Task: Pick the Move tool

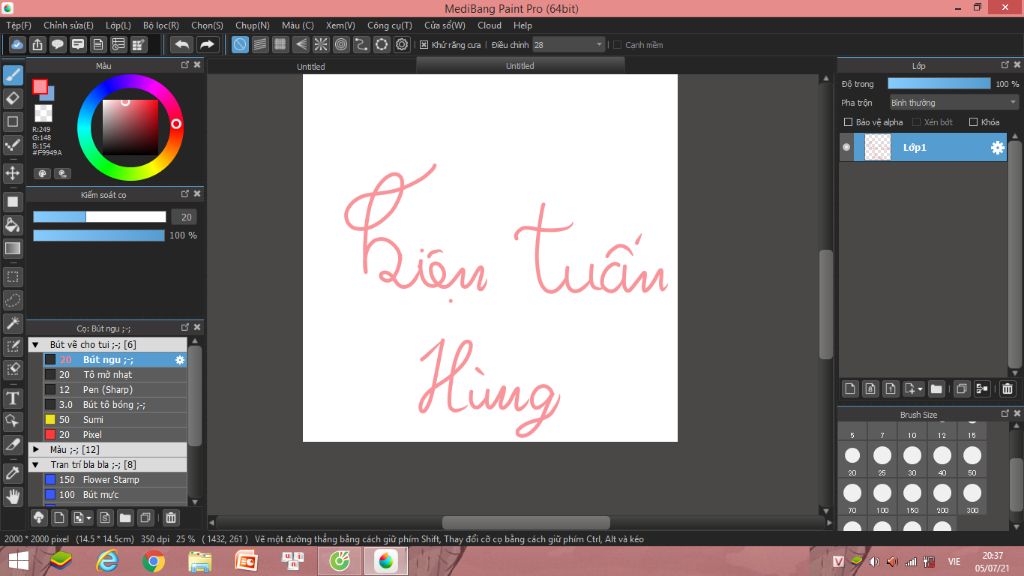Action: [12, 173]
